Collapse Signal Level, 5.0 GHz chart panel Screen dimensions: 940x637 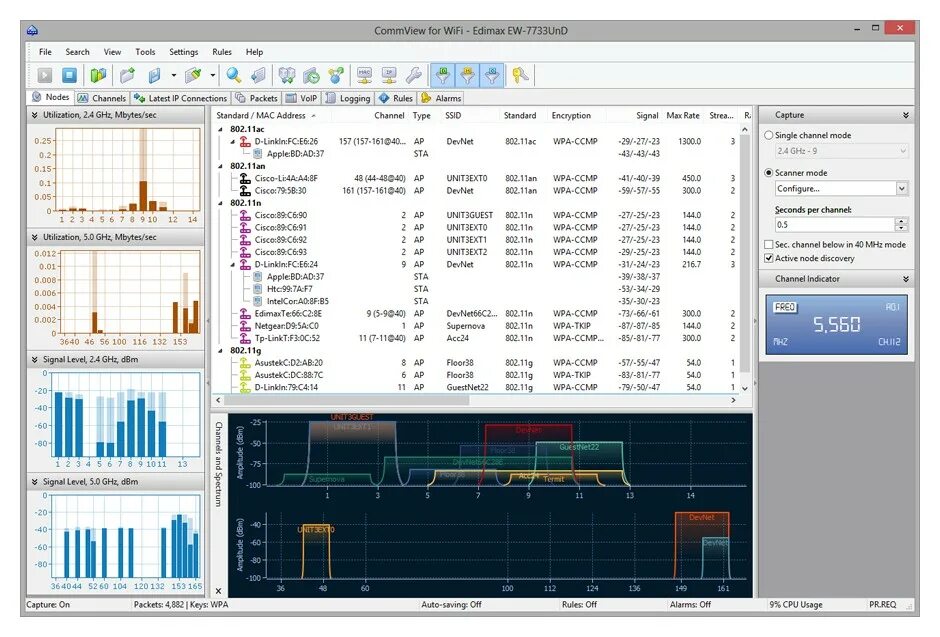point(34,482)
